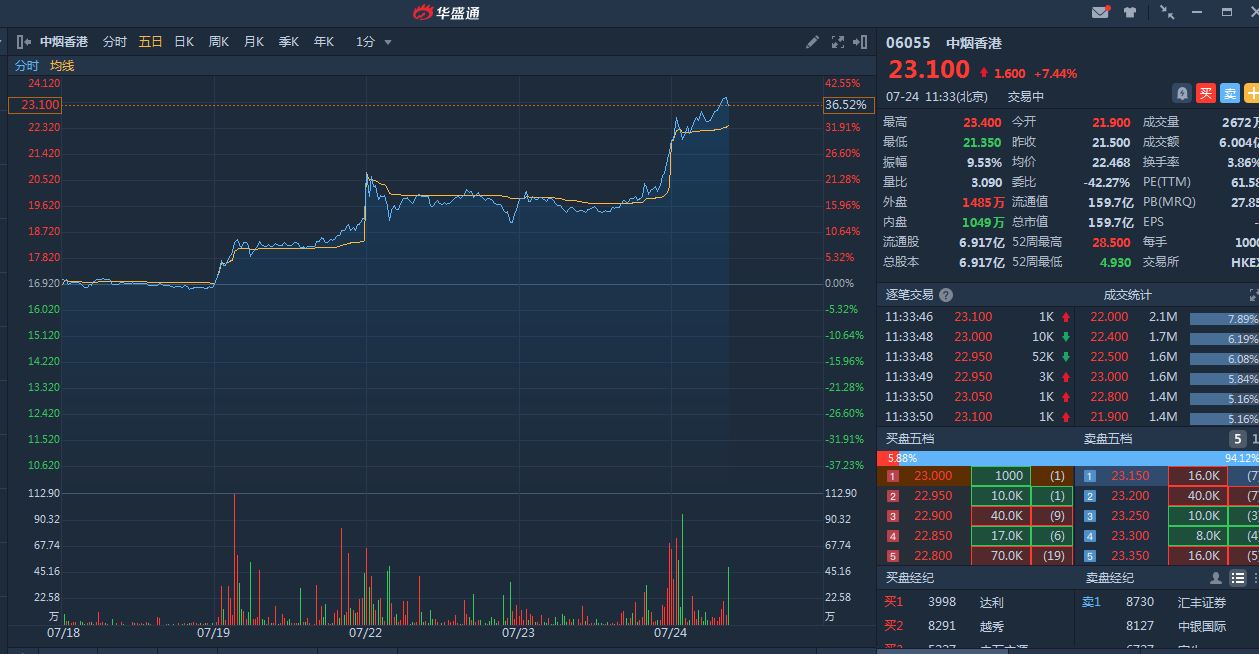This screenshot has height=654, width=1259.
Task: Show broker queue person icon view
Action: pyautogui.click(x=1216, y=578)
